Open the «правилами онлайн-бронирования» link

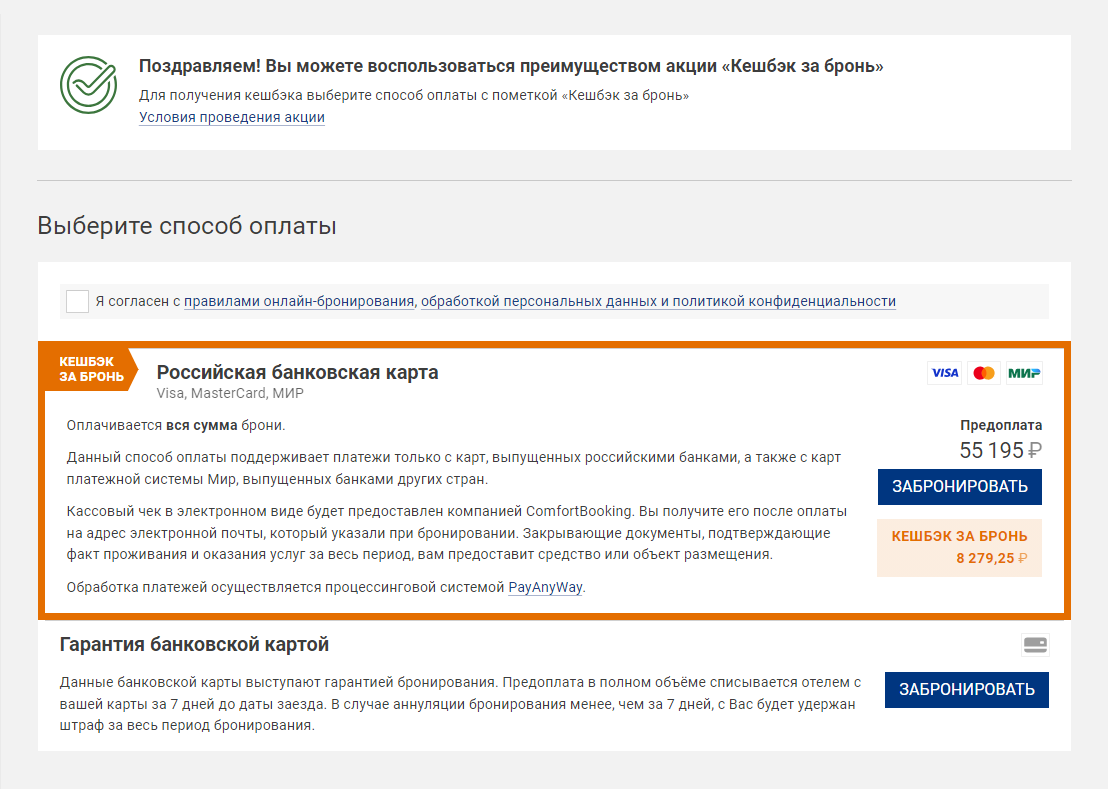299,302
